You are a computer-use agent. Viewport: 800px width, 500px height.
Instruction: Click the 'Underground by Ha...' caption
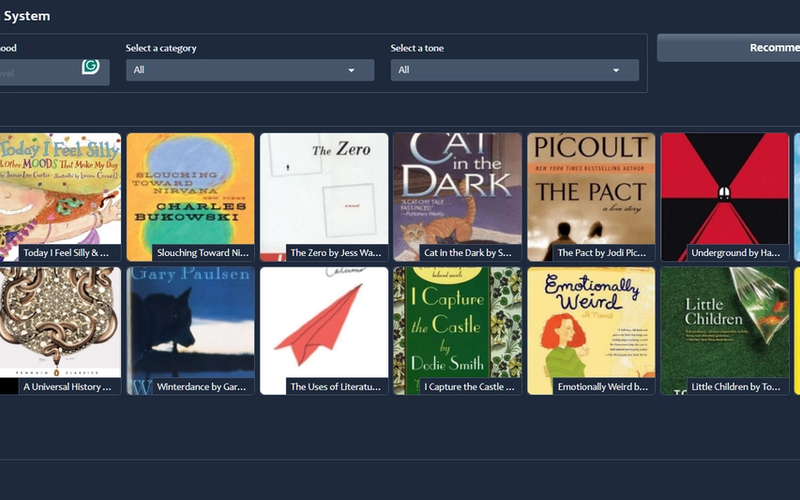(736, 253)
